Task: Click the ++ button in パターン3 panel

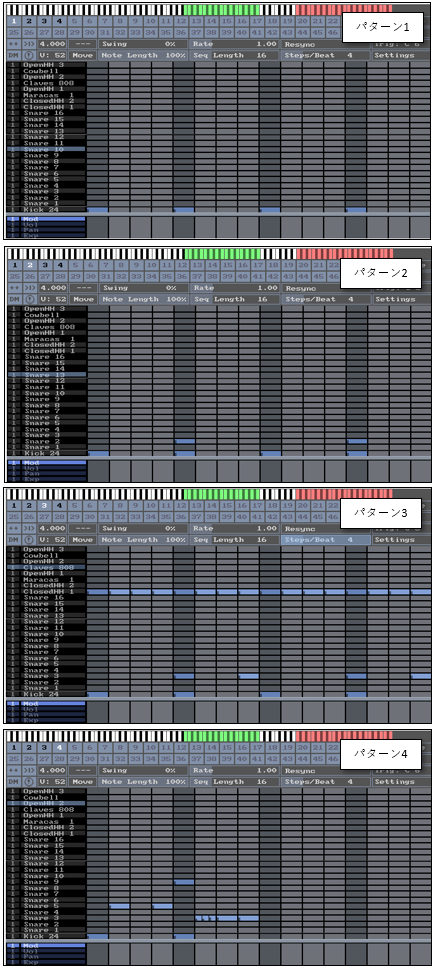Action: (14, 528)
